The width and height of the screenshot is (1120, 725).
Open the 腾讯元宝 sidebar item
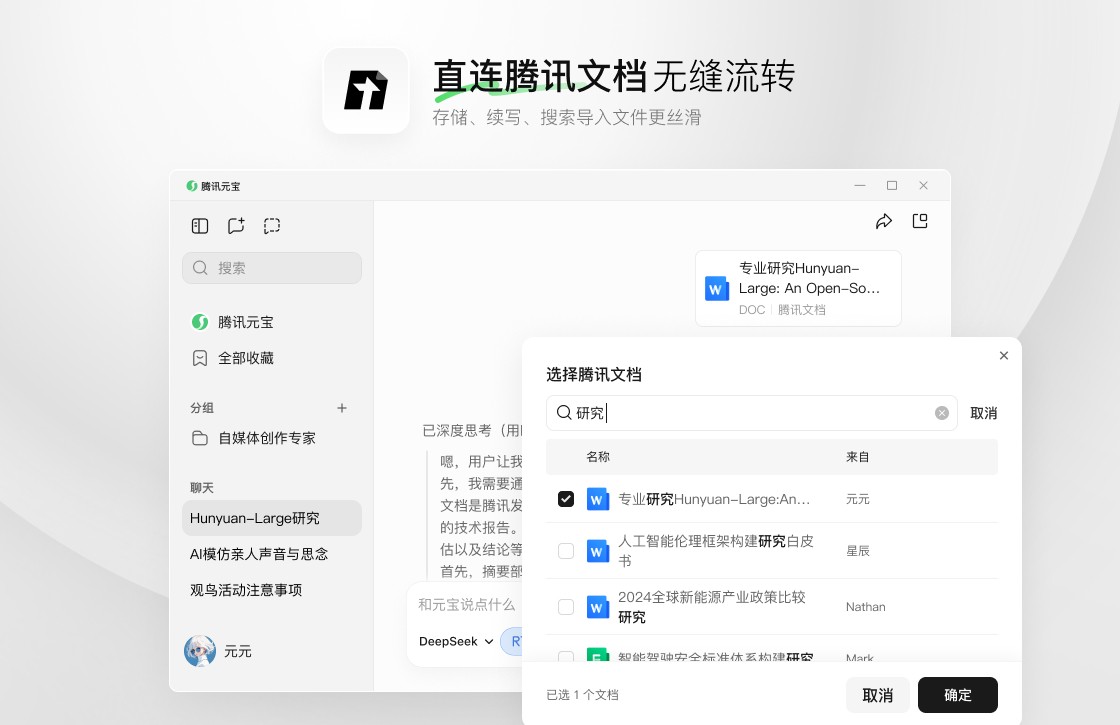click(245, 322)
